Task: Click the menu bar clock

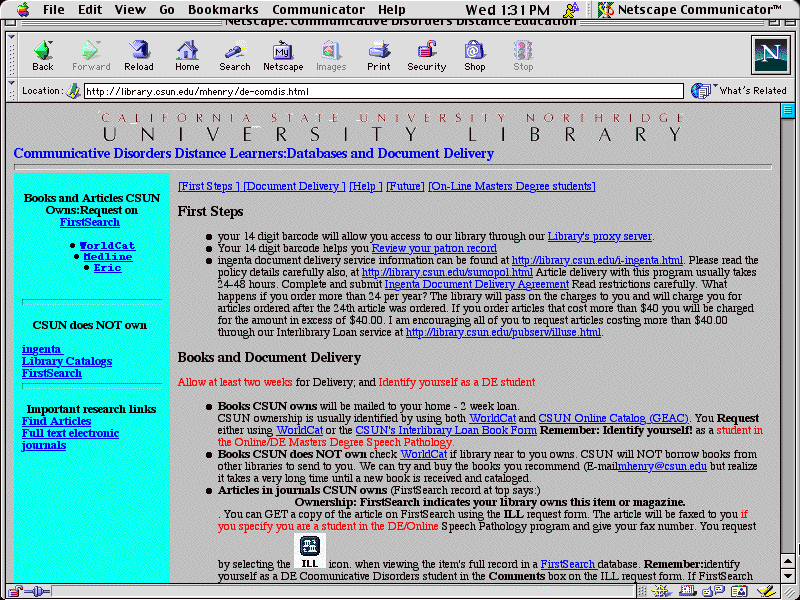Action: 508,9
